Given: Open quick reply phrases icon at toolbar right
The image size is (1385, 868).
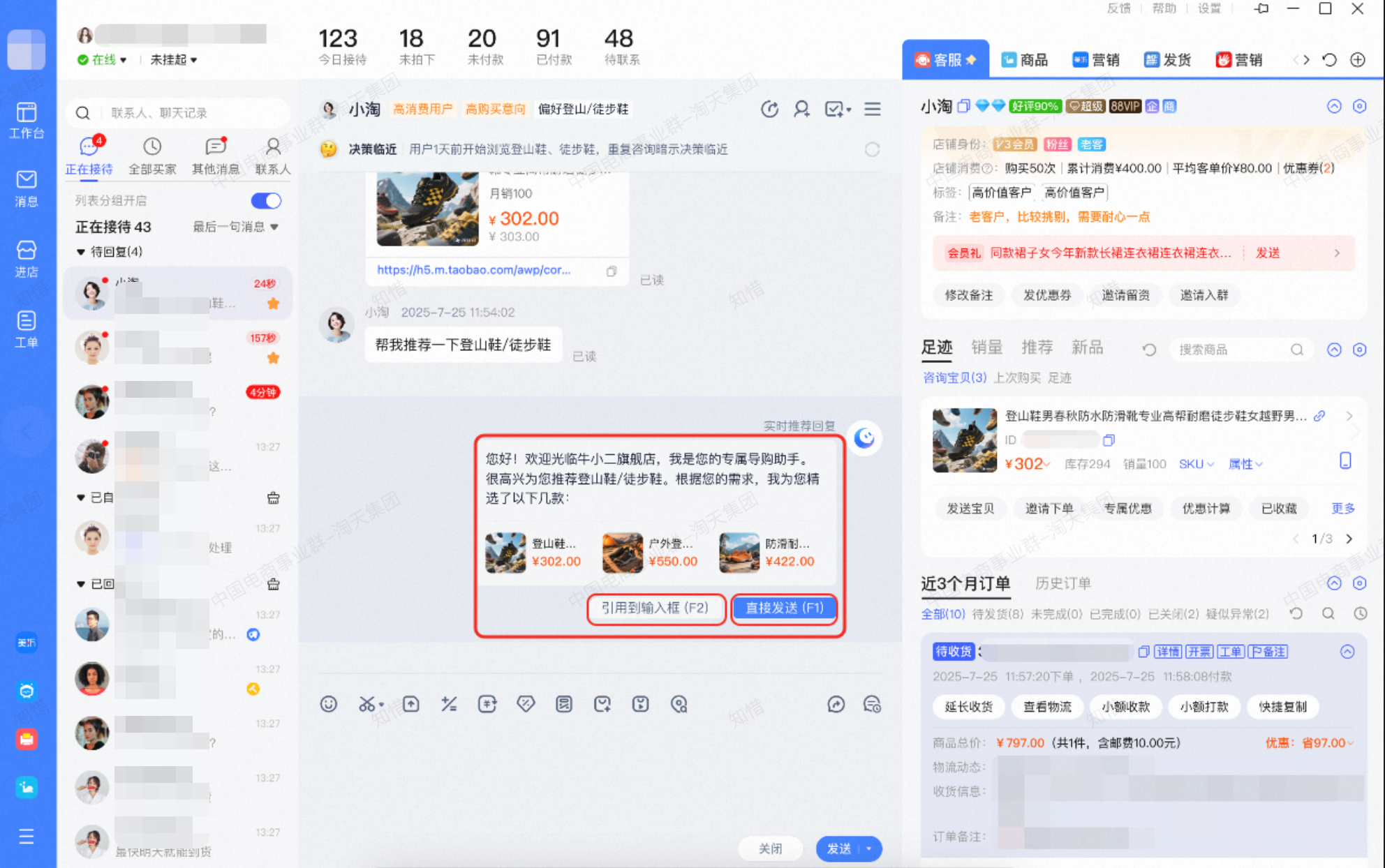Looking at the screenshot, I should click(x=872, y=704).
